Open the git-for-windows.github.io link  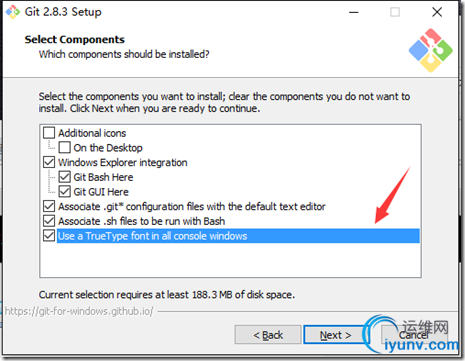tap(79, 311)
